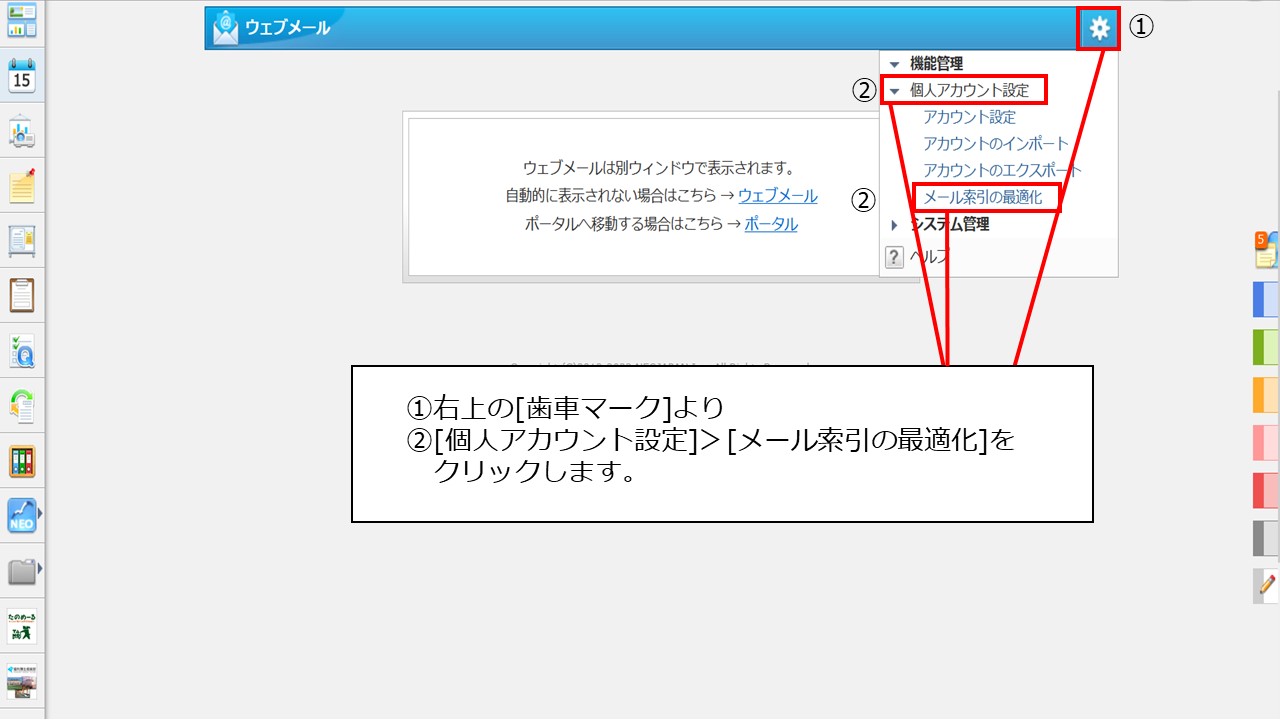
Task: Open the たのめーる shortcut icon
Action: (x=22, y=626)
